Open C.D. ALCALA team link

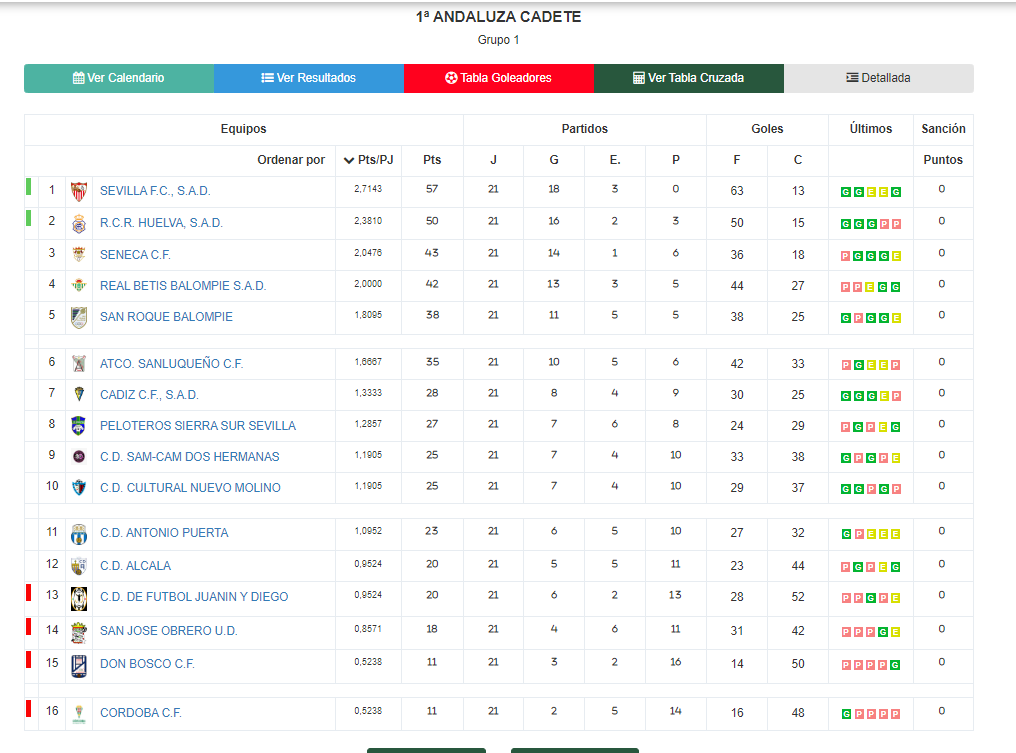pyautogui.click(x=135, y=566)
